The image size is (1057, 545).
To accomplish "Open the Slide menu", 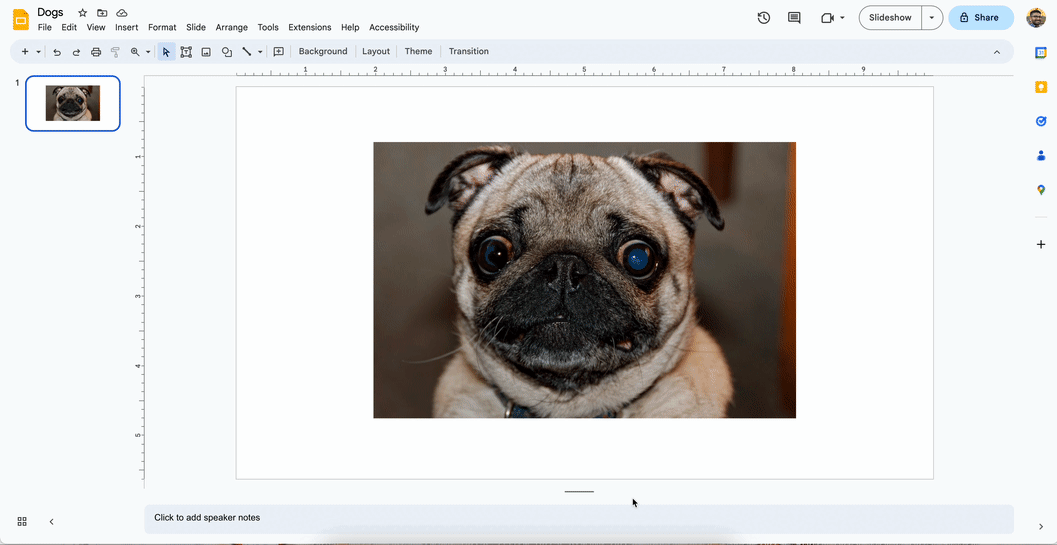I will [x=196, y=28].
